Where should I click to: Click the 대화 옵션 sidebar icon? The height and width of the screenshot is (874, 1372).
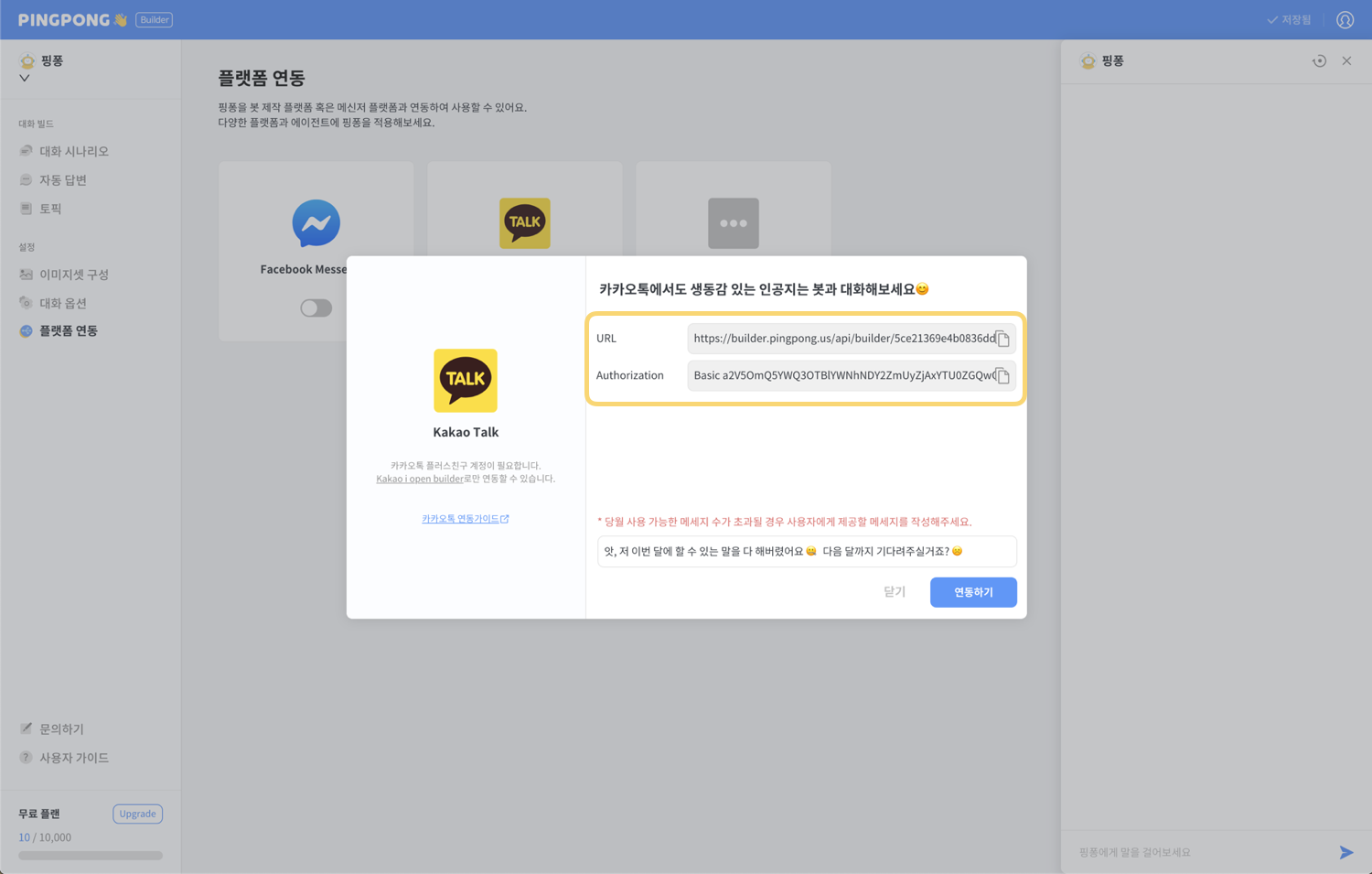pos(26,303)
